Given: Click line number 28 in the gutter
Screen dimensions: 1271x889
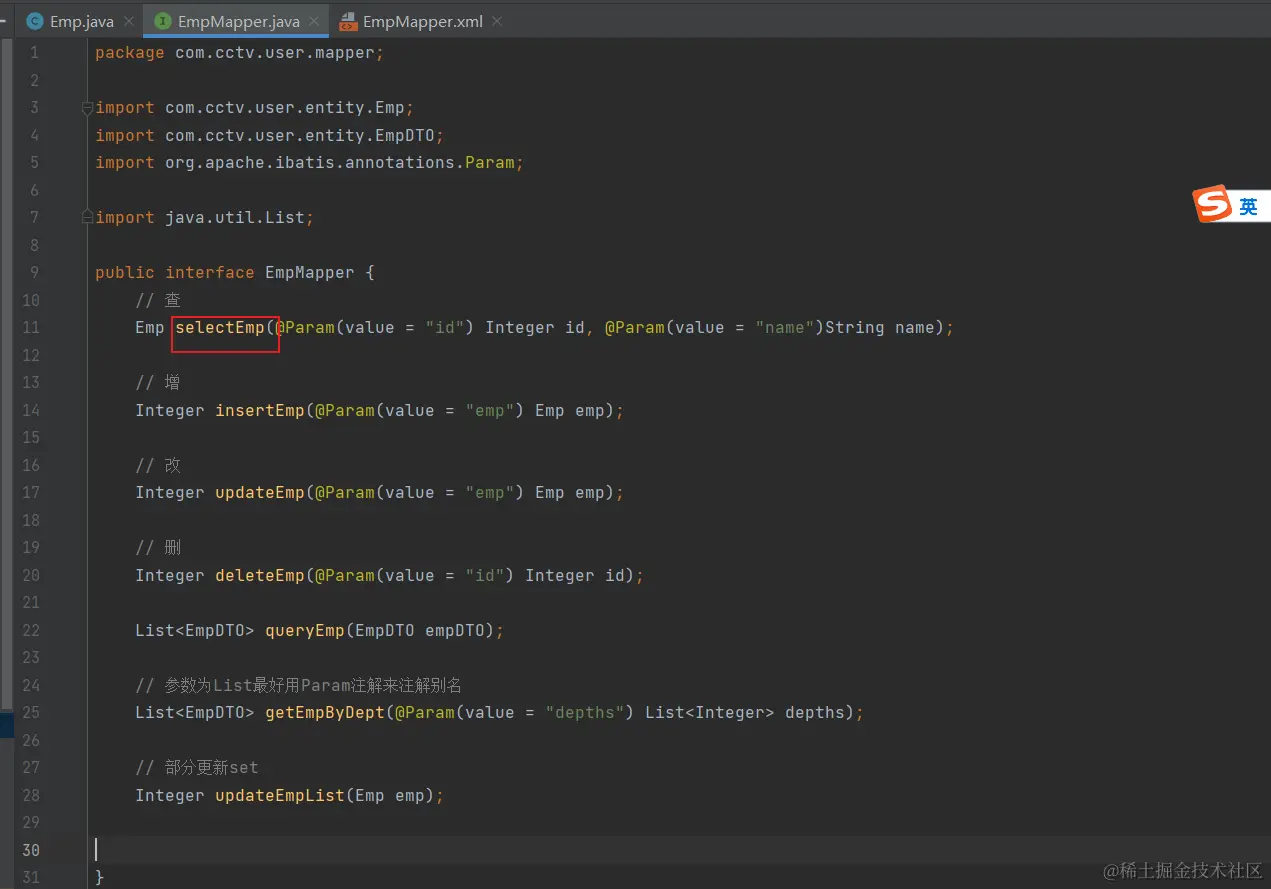Looking at the screenshot, I should 30,795.
